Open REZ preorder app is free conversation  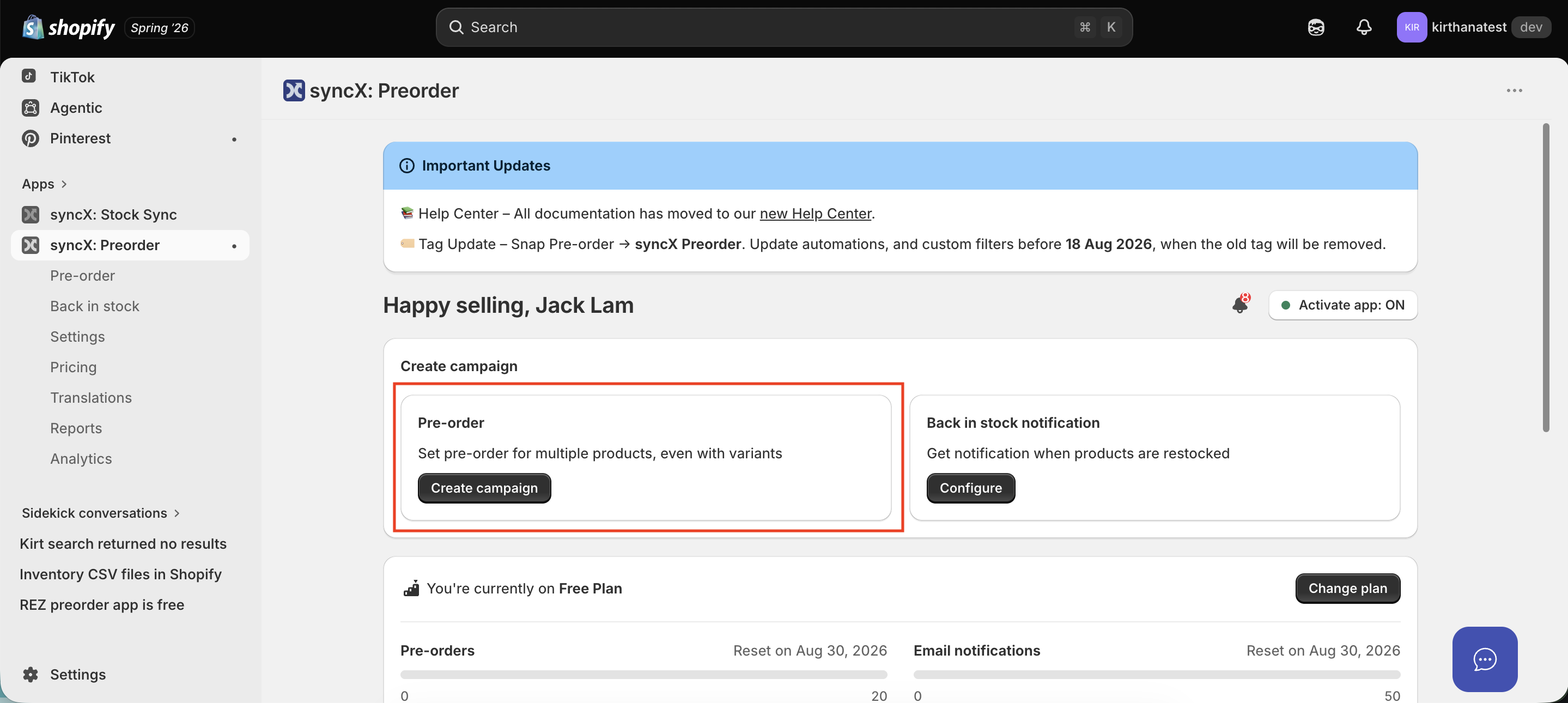click(x=102, y=604)
